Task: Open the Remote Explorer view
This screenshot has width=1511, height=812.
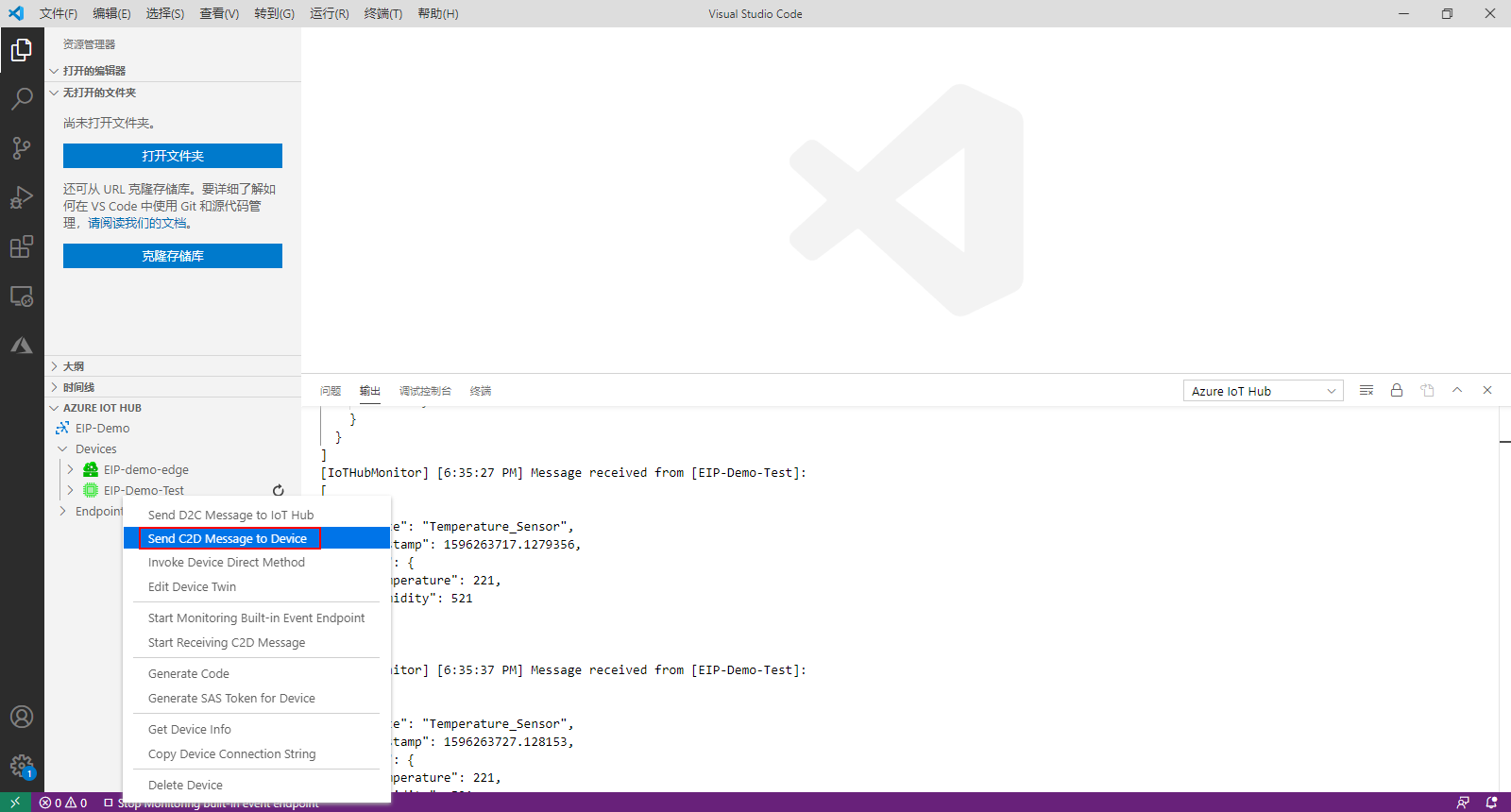Action: [x=22, y=296]
